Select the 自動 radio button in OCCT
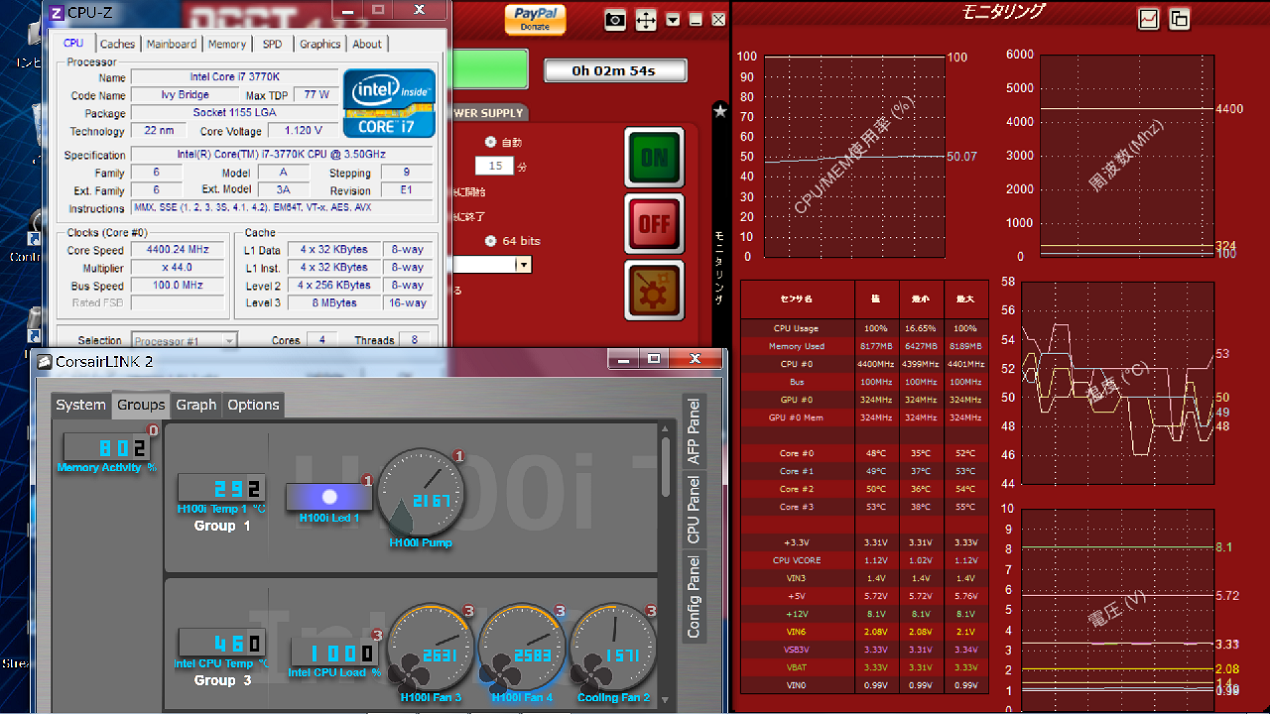Screen dimensions: 1270x714 click(490, 142)
